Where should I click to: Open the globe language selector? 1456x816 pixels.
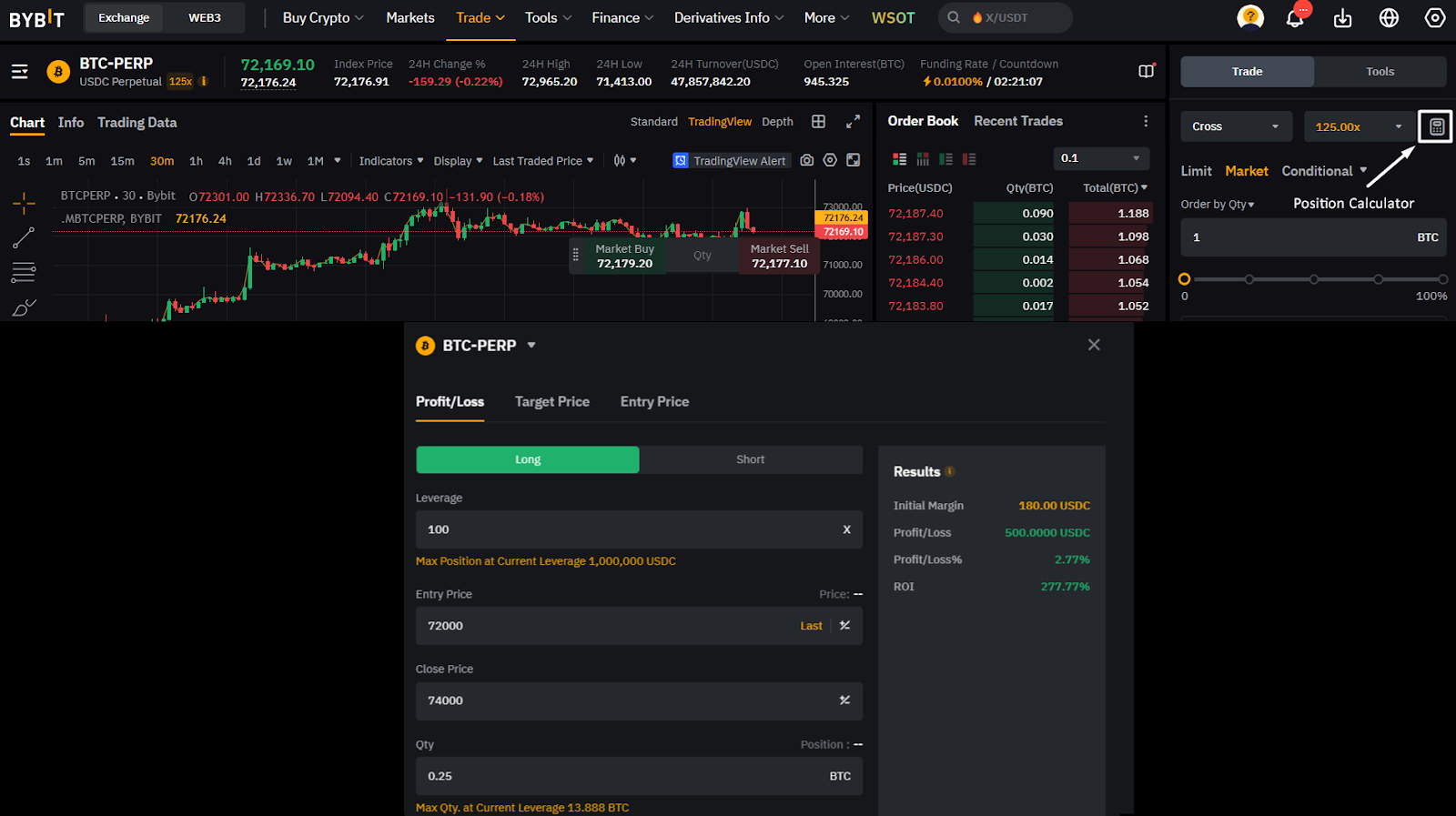[1389, 17]
